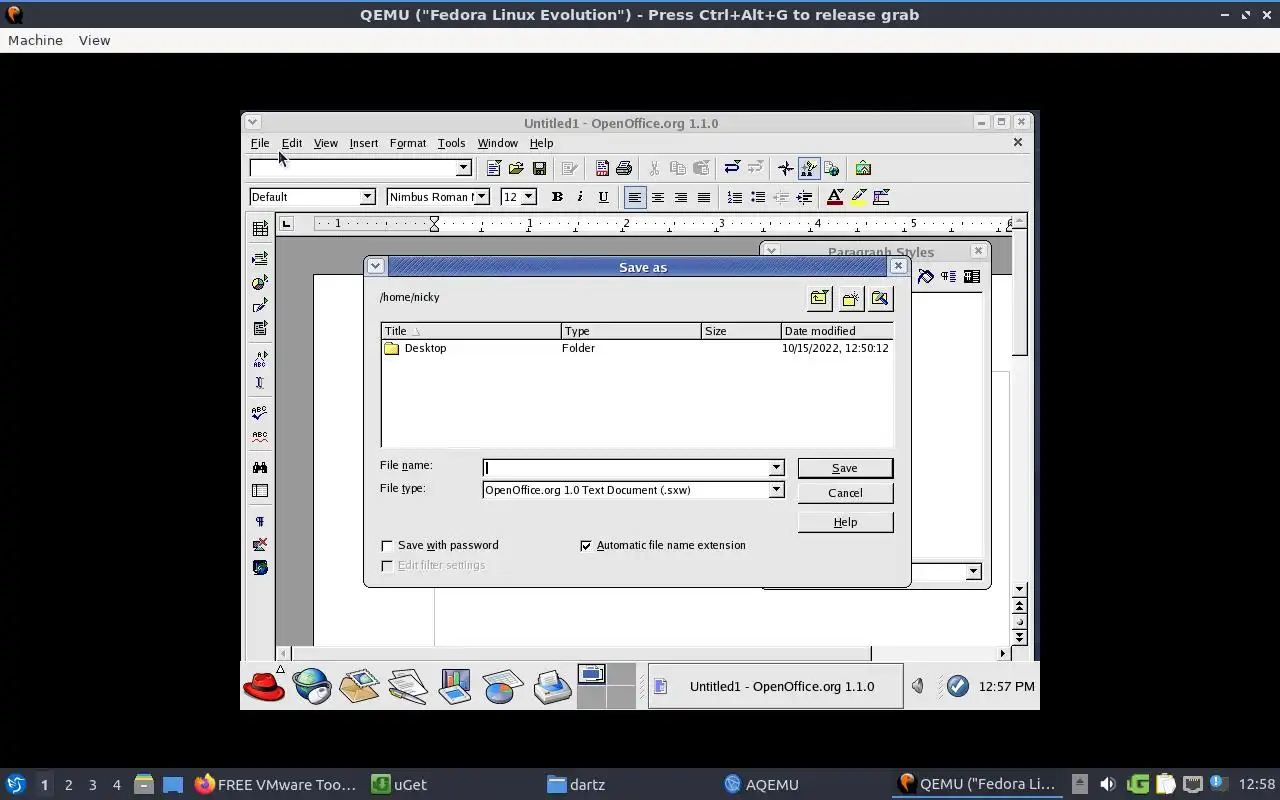The width and height of the screenshot is (1280, 800).
Task: Switch to the Firefox FREE VMware taskbar item
Action: (275, 785)
